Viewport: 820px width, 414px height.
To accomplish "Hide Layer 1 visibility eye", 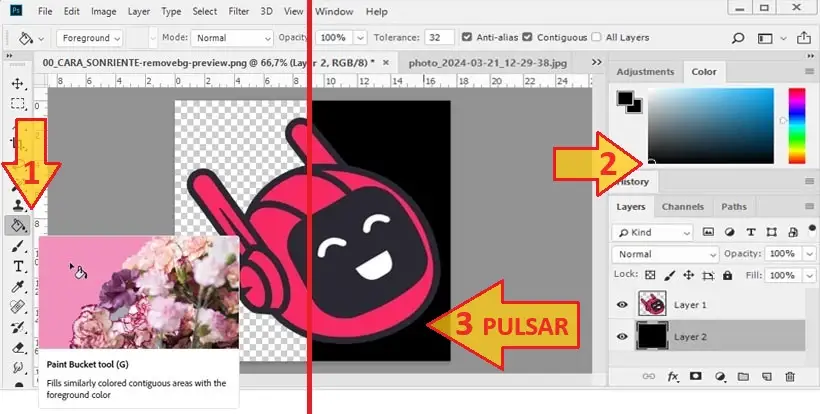I will click(x=622, y=304).
